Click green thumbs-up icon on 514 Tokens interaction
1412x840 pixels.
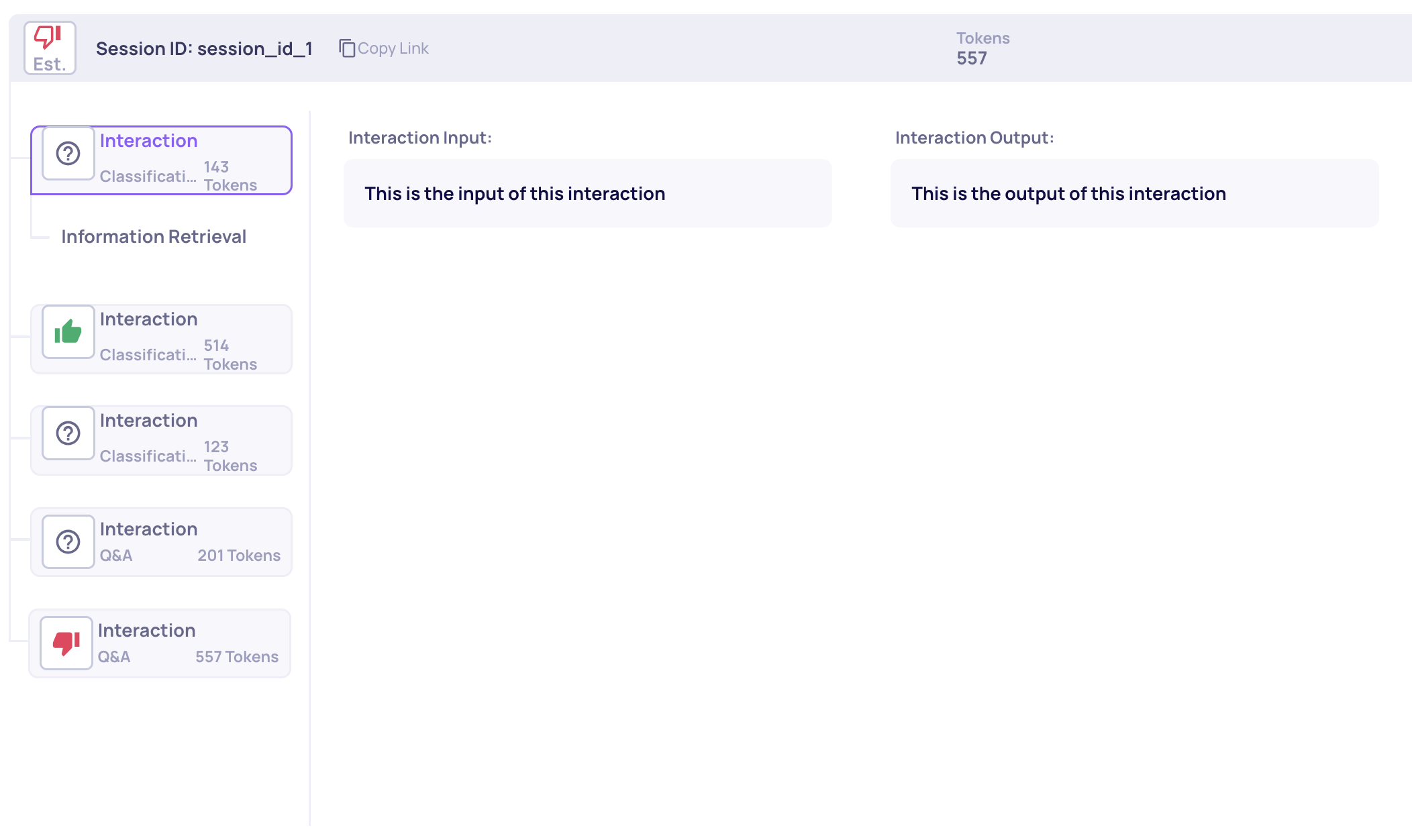(x=68, y=332)
